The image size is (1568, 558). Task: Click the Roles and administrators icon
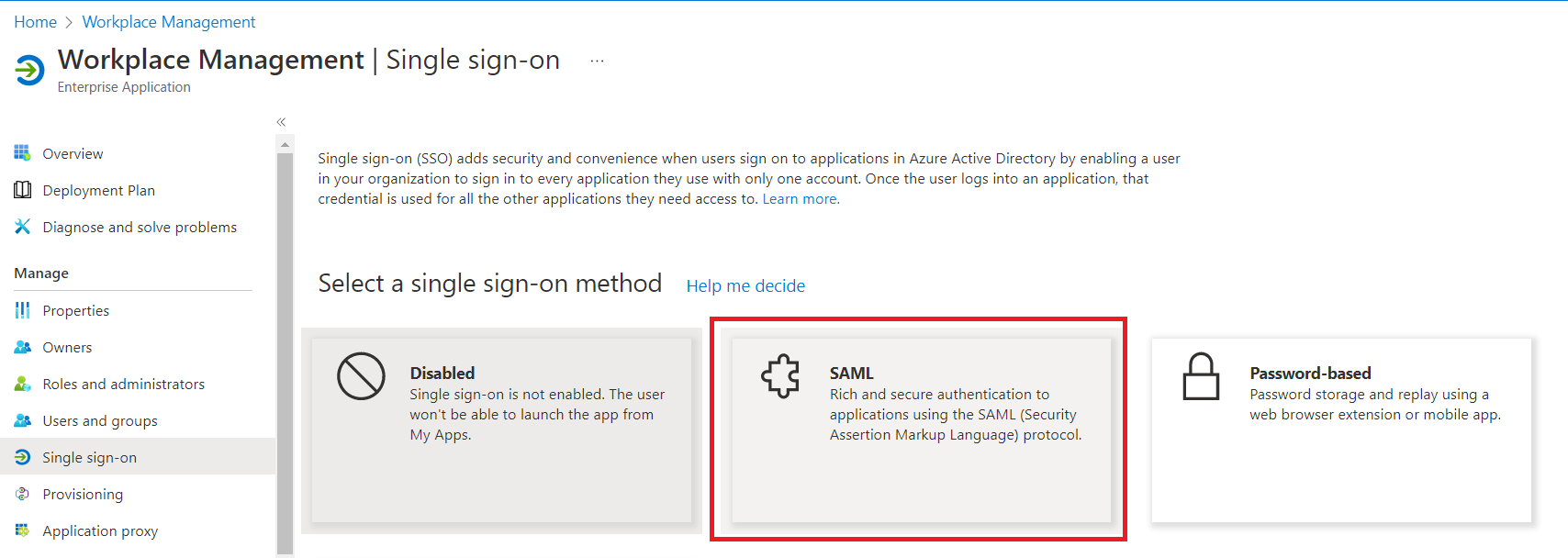pyautogui.click(x=22, y=384)
